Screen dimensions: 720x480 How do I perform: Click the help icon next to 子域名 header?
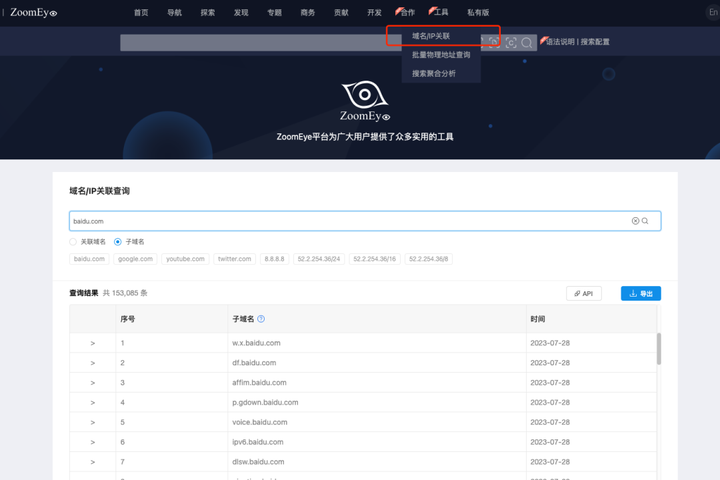pyautogui.click(x=261, y=319)
